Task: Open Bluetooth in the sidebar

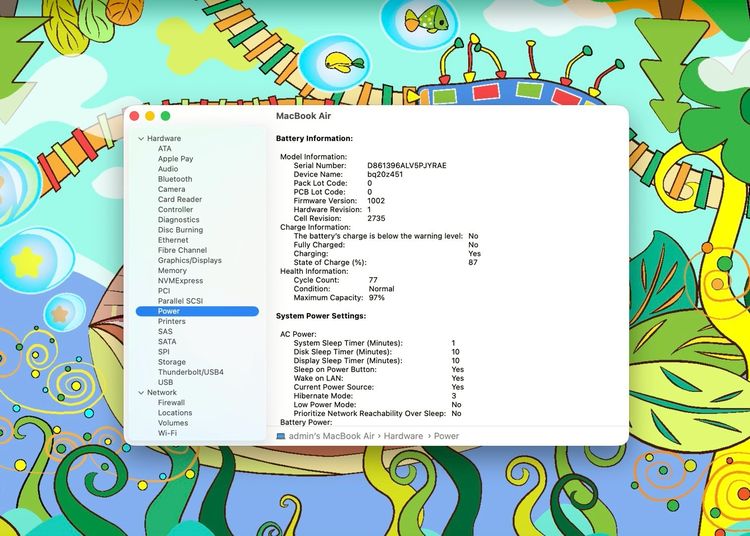Action: pyautogui.click(x=175, y=179)
